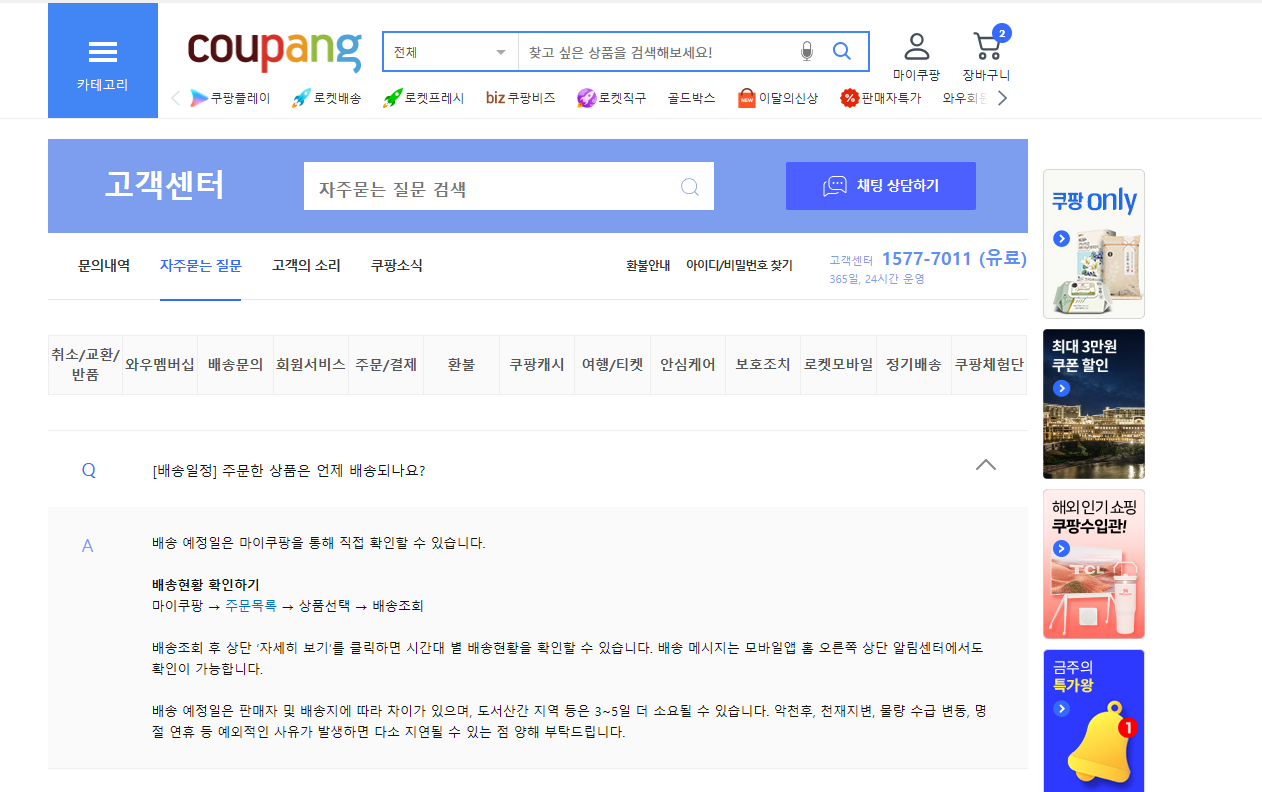Focus the main product search field

tap(660, 52)
